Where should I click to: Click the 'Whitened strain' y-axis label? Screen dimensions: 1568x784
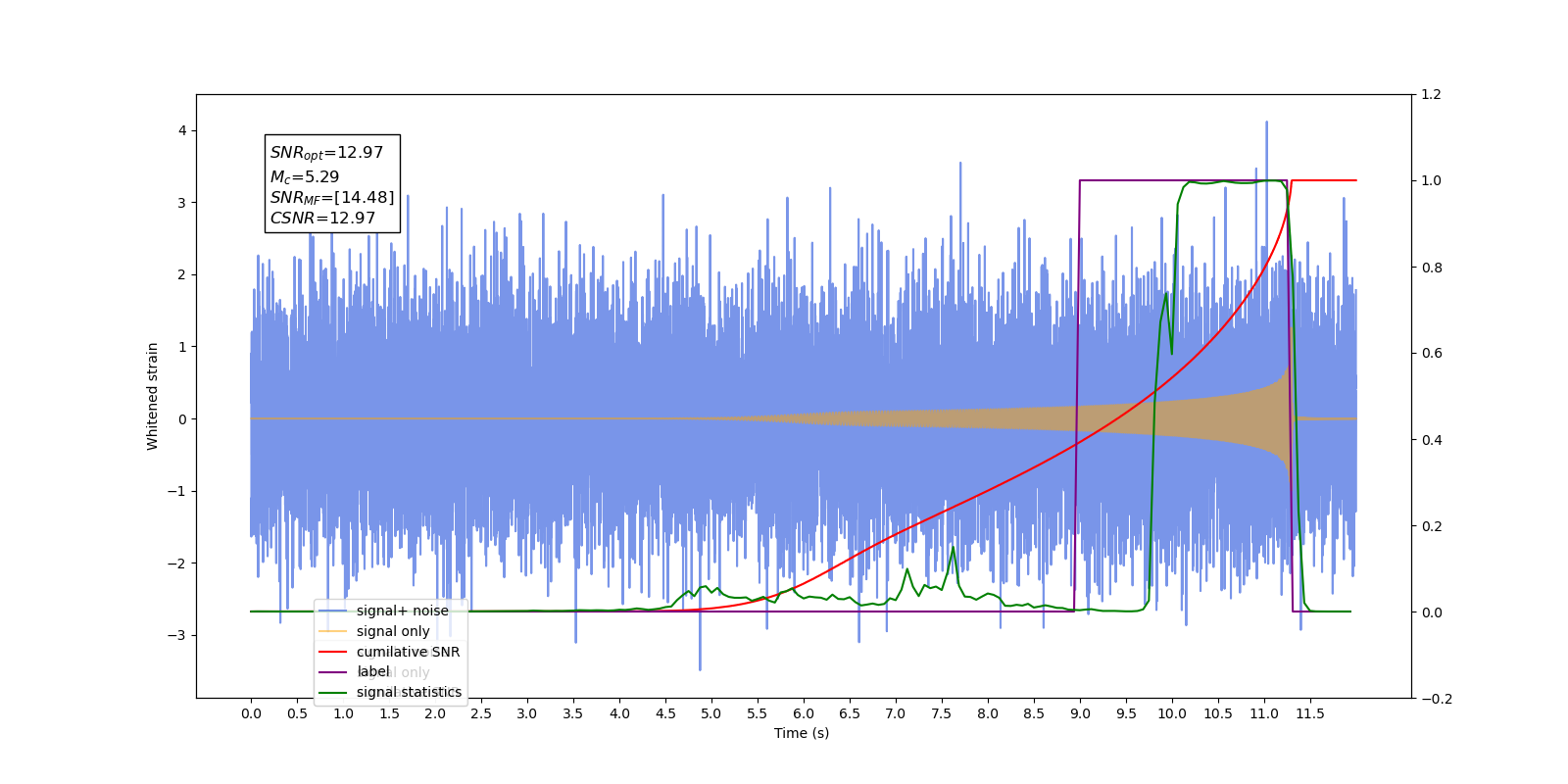tap(153, 396)
